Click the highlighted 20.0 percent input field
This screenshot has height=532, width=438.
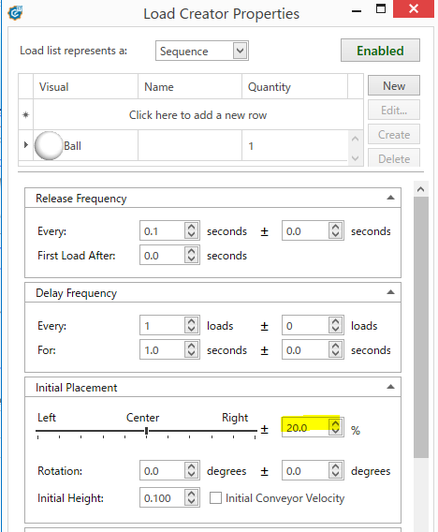(305, 428)
